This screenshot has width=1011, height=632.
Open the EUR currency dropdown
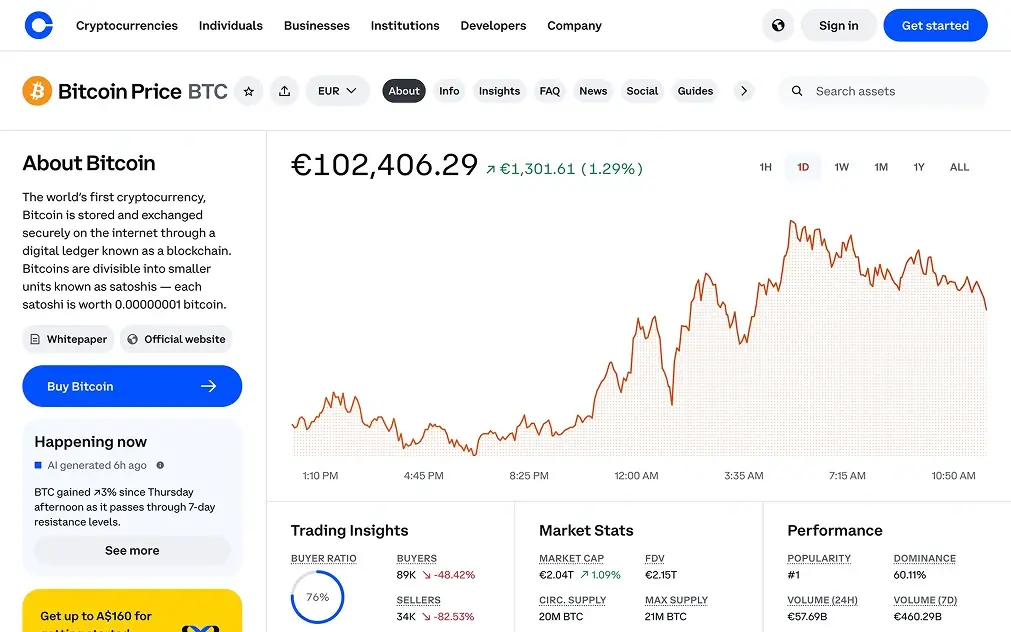click(337, 90)
